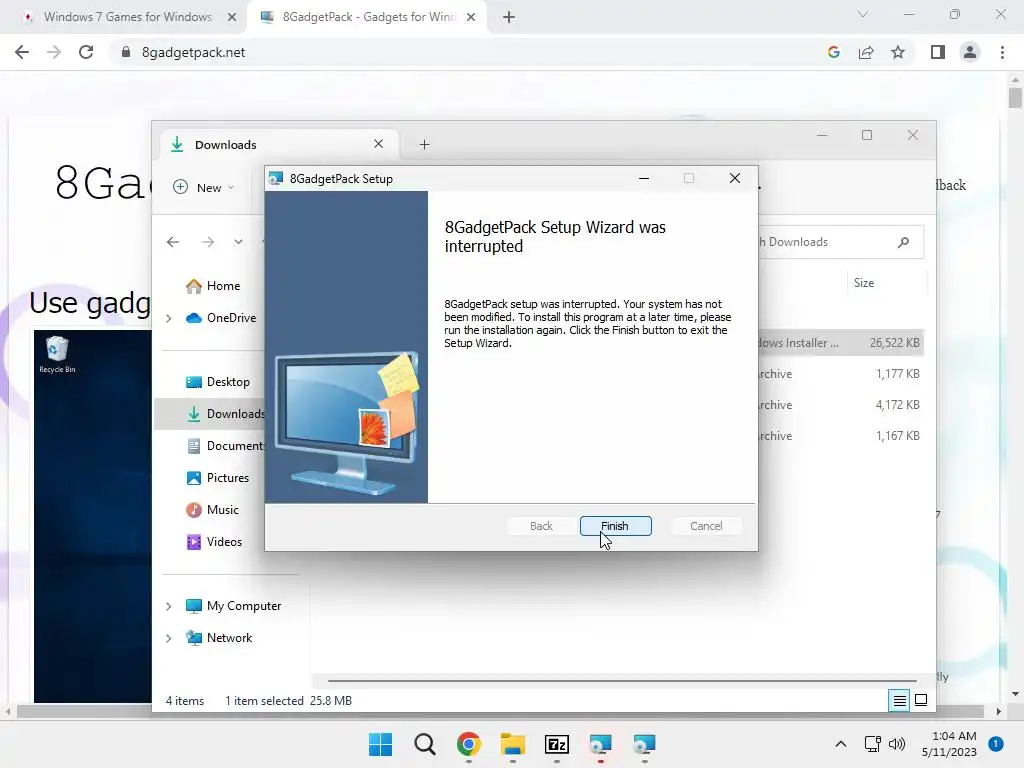Show hidden system tray icons

(x=840, y=744)
